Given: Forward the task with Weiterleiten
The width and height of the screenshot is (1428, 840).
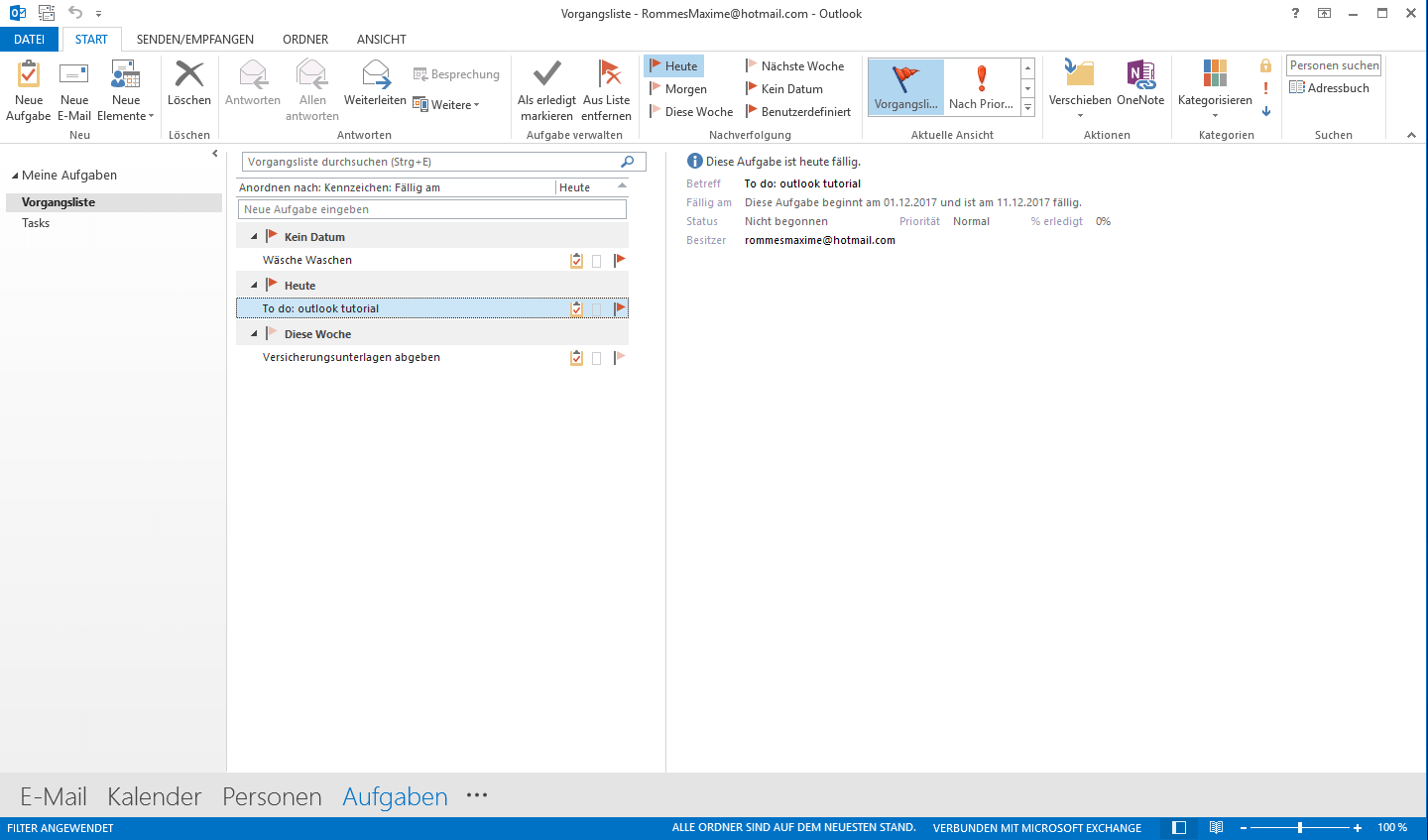Looking at the screenshot, I should 375,83.
